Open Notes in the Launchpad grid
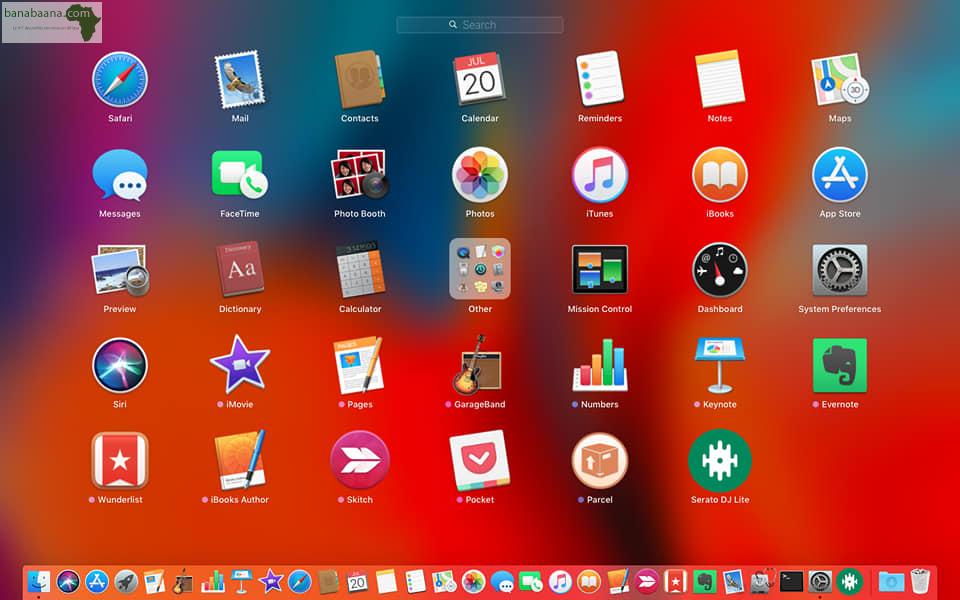Screen dimensions: 960x600 (719, 80)
